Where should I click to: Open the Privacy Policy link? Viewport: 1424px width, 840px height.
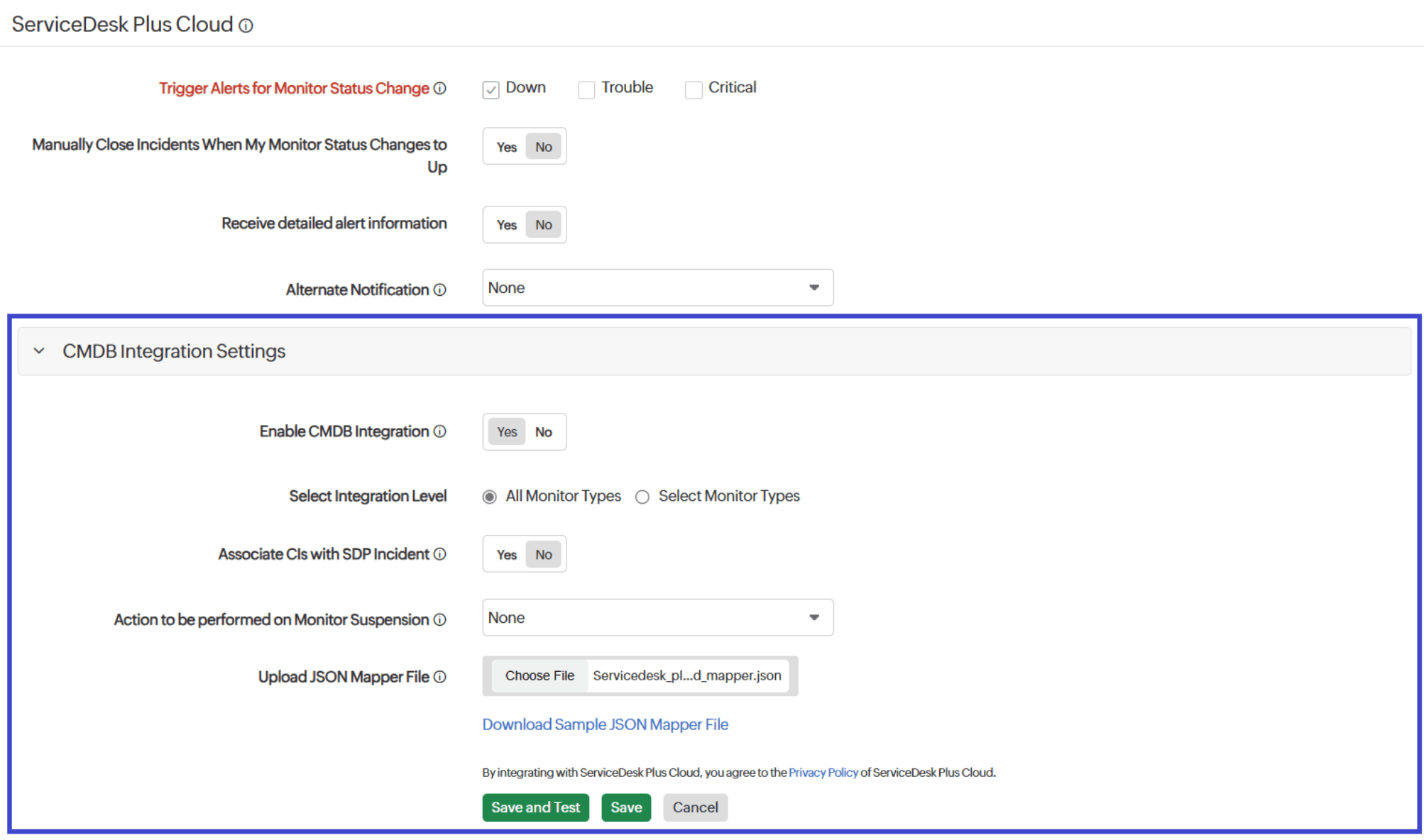pos(823,773)
